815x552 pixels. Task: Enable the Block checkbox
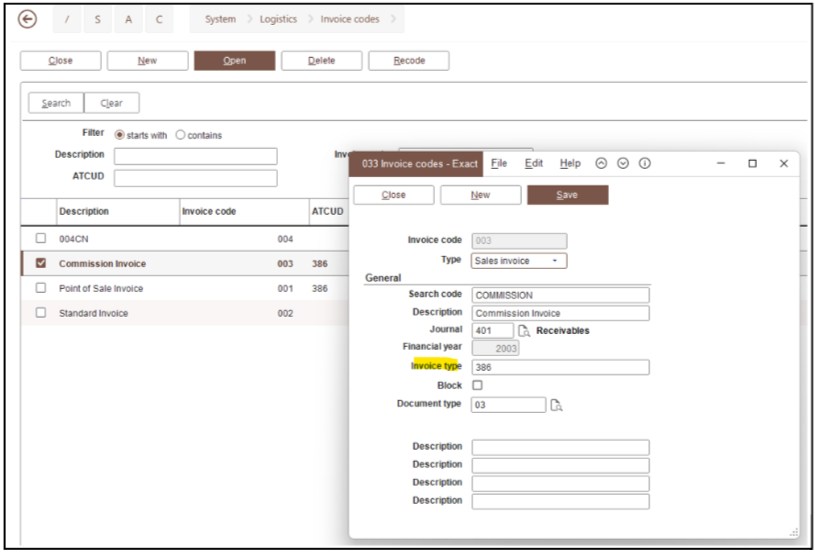click(x=477, y=385)
